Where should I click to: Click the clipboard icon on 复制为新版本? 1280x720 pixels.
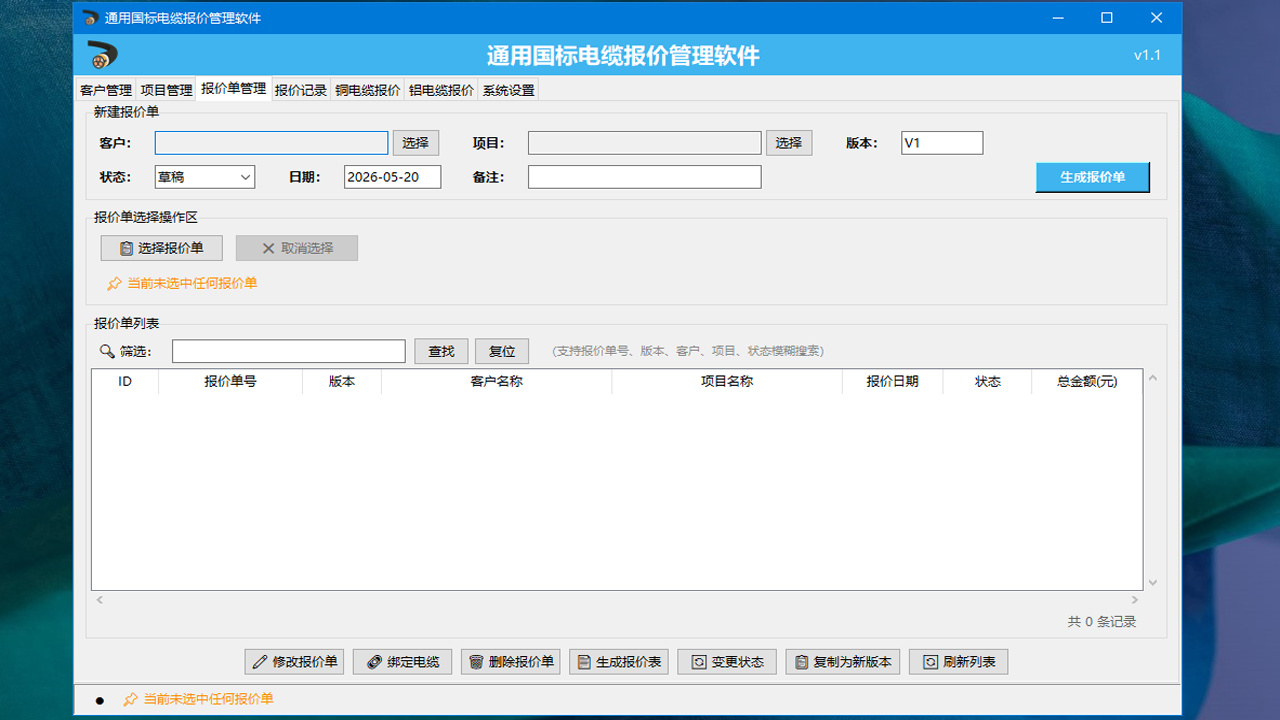(802, 662)
